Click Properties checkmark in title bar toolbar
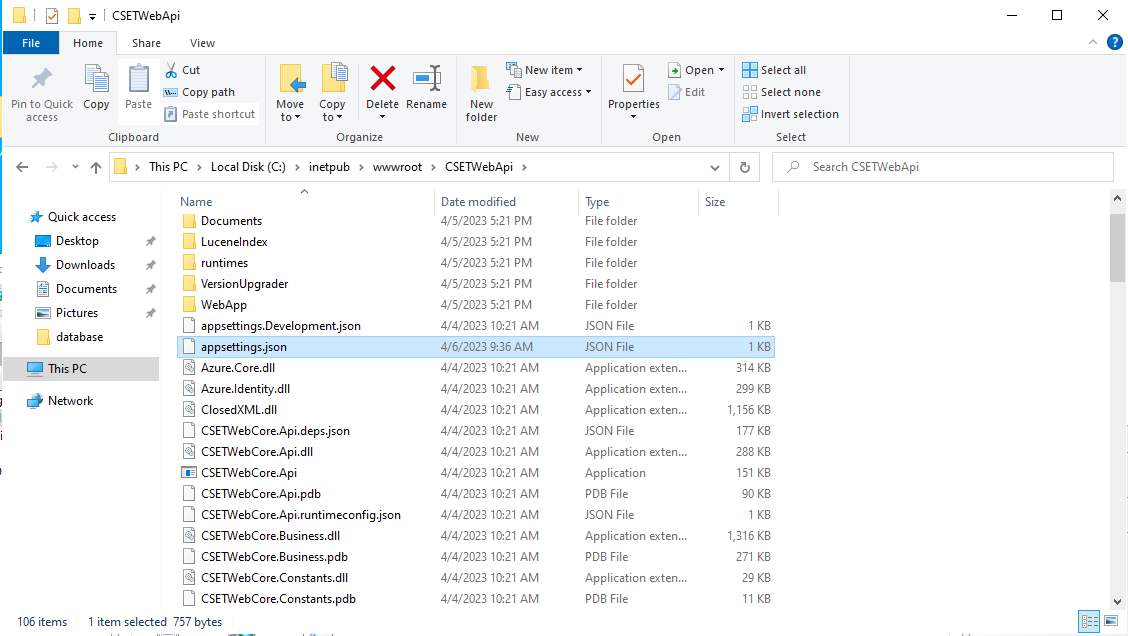Screen dimensions: 1128x636 52,15
